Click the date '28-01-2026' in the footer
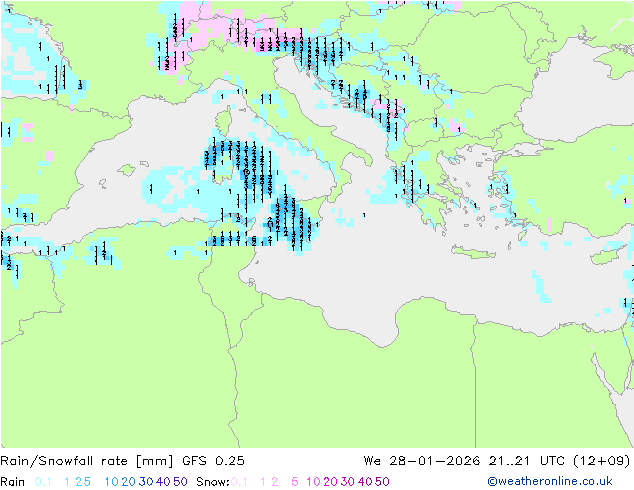Viewport: 634px width, 490px height. 435,461
